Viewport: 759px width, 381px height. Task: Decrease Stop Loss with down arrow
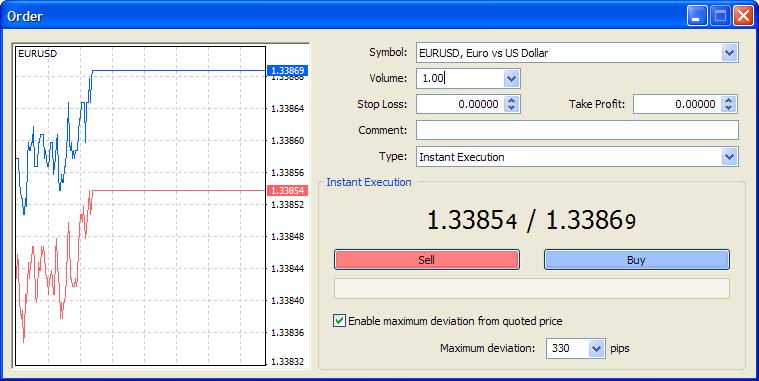[512, 107]
